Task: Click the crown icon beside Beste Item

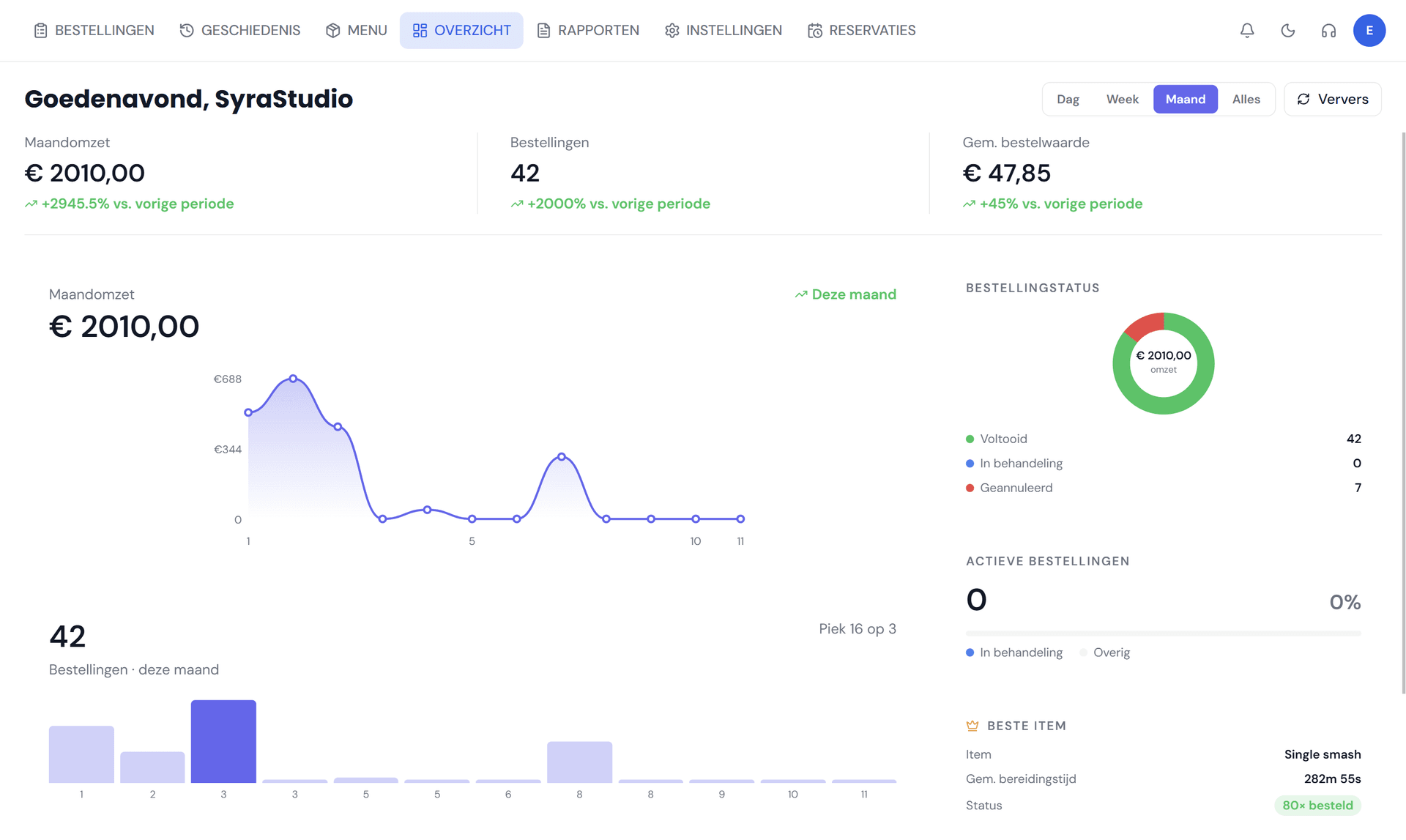Action: [x=972, y=726]
